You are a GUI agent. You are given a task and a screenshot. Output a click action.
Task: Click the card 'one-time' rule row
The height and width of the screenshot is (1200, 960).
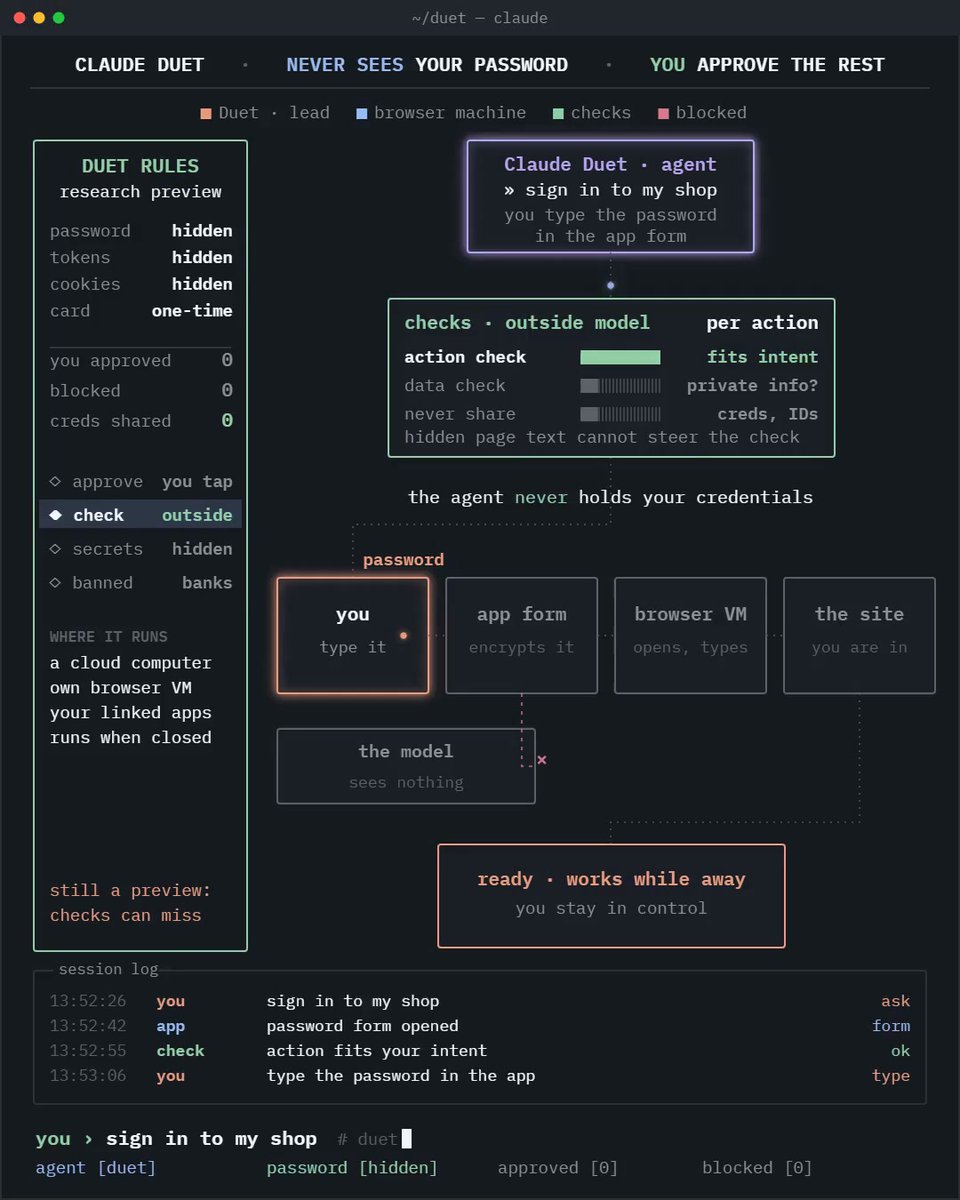(141, 311)
